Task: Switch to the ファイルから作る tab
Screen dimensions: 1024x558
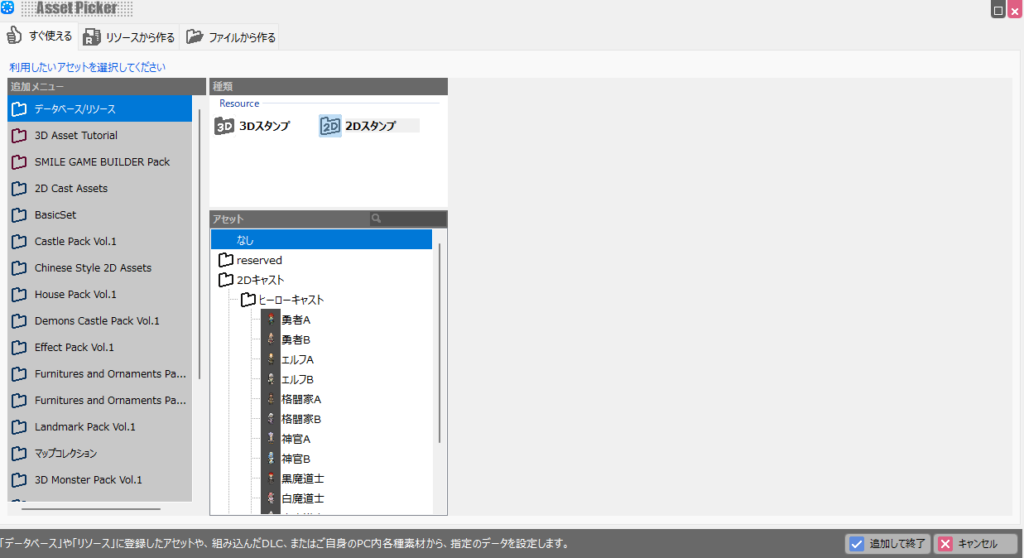Action: [231, 38]
